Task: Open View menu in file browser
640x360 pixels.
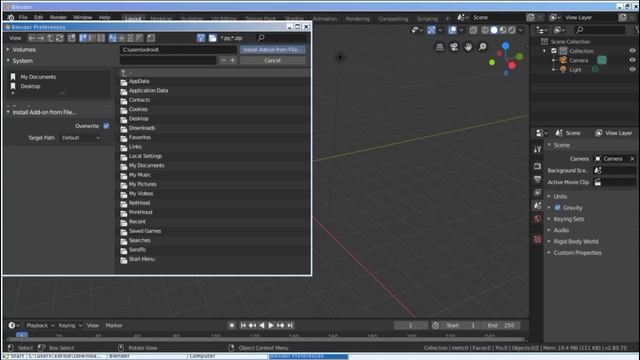Action: pos(15,38)
